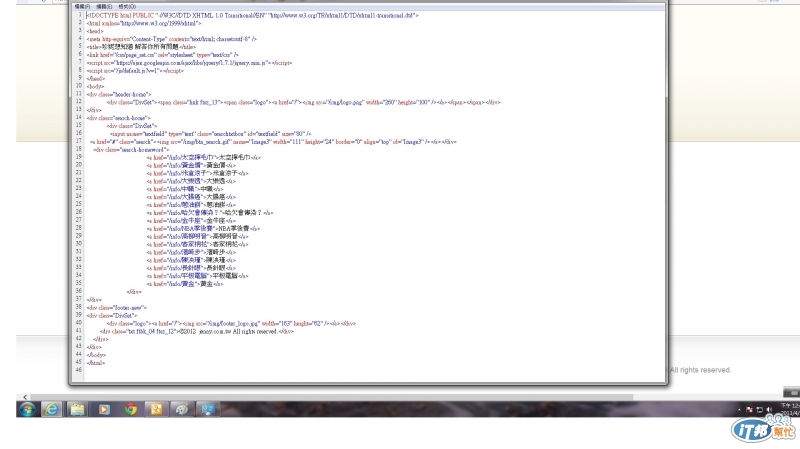Open the Windows Start menu orb
The image size is (800, 449).
27,409
